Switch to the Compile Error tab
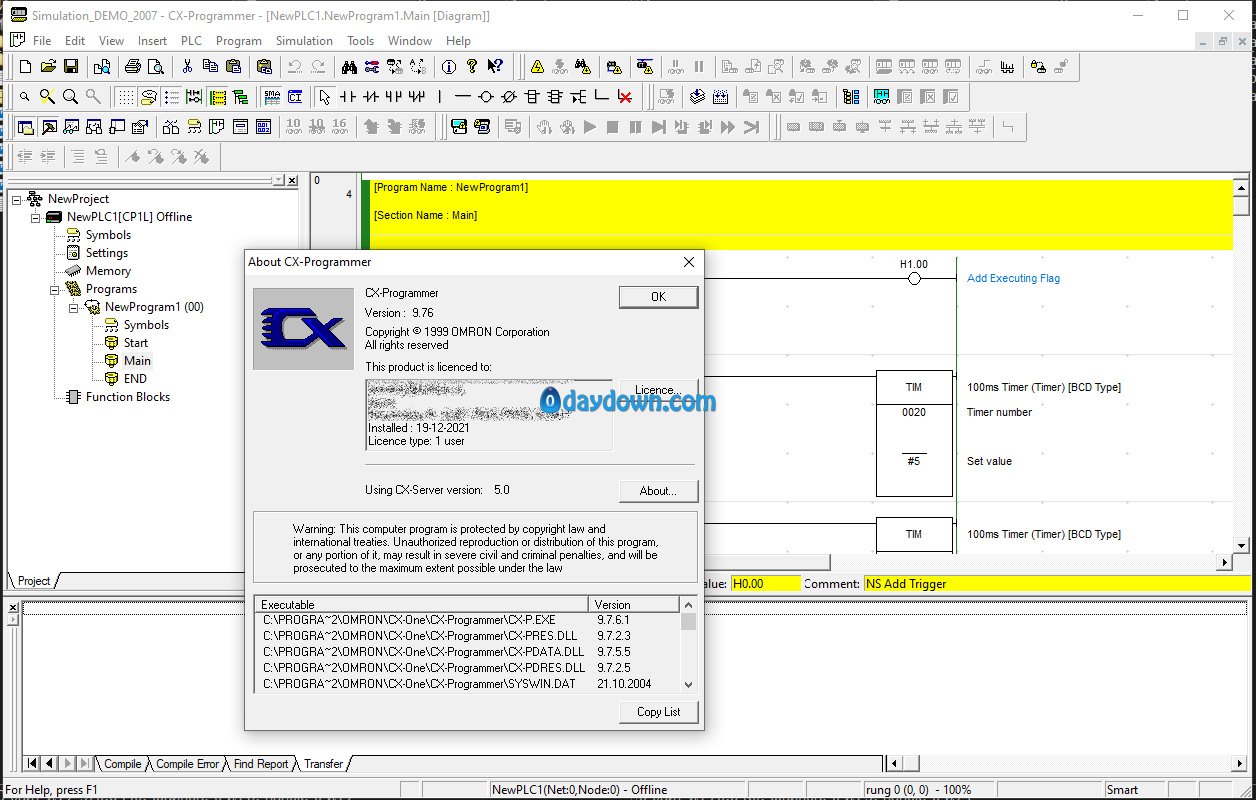This screenshot has height=800, width=1256. [x=187, y=764]
